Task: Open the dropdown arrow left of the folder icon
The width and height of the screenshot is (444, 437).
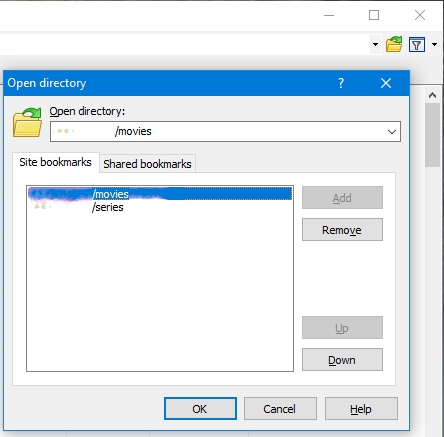Action: [x=375, y=44]
